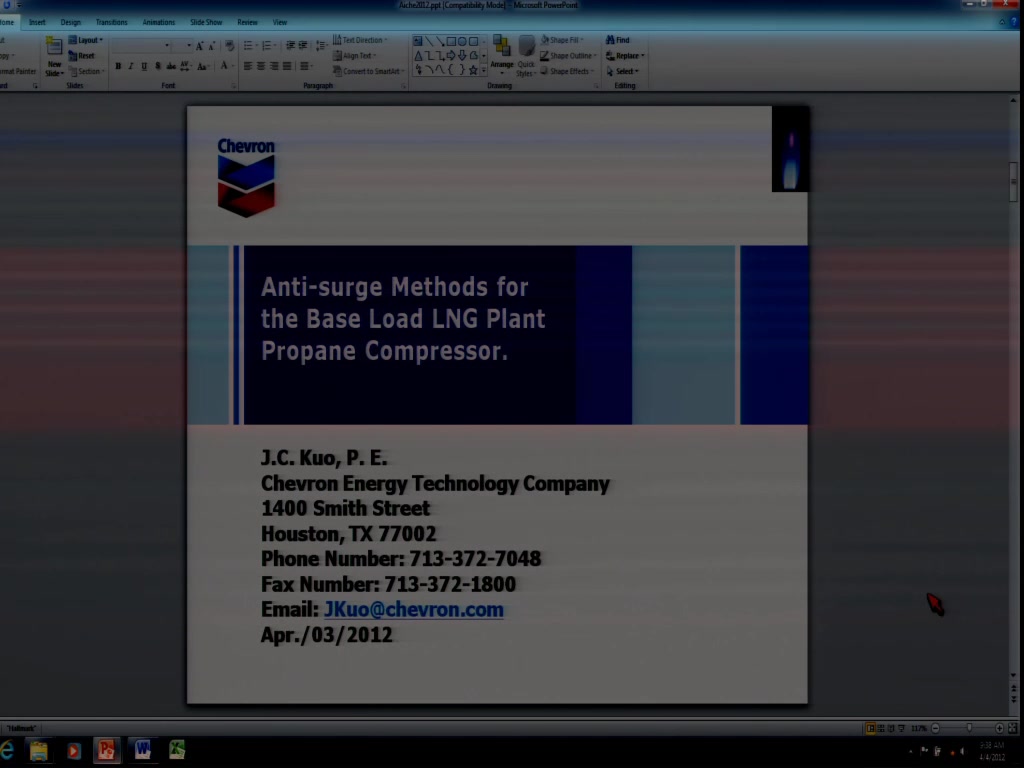Clear all formatting icon in Font group

tap(229, 46)
